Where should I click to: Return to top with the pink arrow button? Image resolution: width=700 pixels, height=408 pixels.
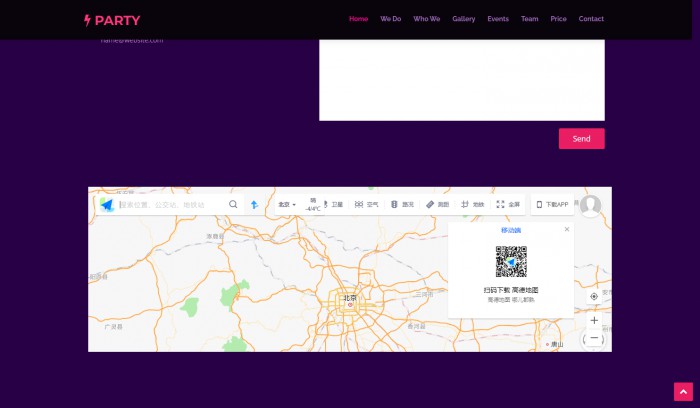point(683,391)
